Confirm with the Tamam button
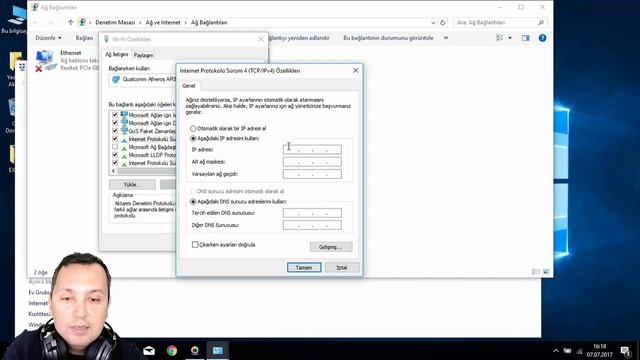The height and width of the screenshot is (360, 640). tap(304, 267)
